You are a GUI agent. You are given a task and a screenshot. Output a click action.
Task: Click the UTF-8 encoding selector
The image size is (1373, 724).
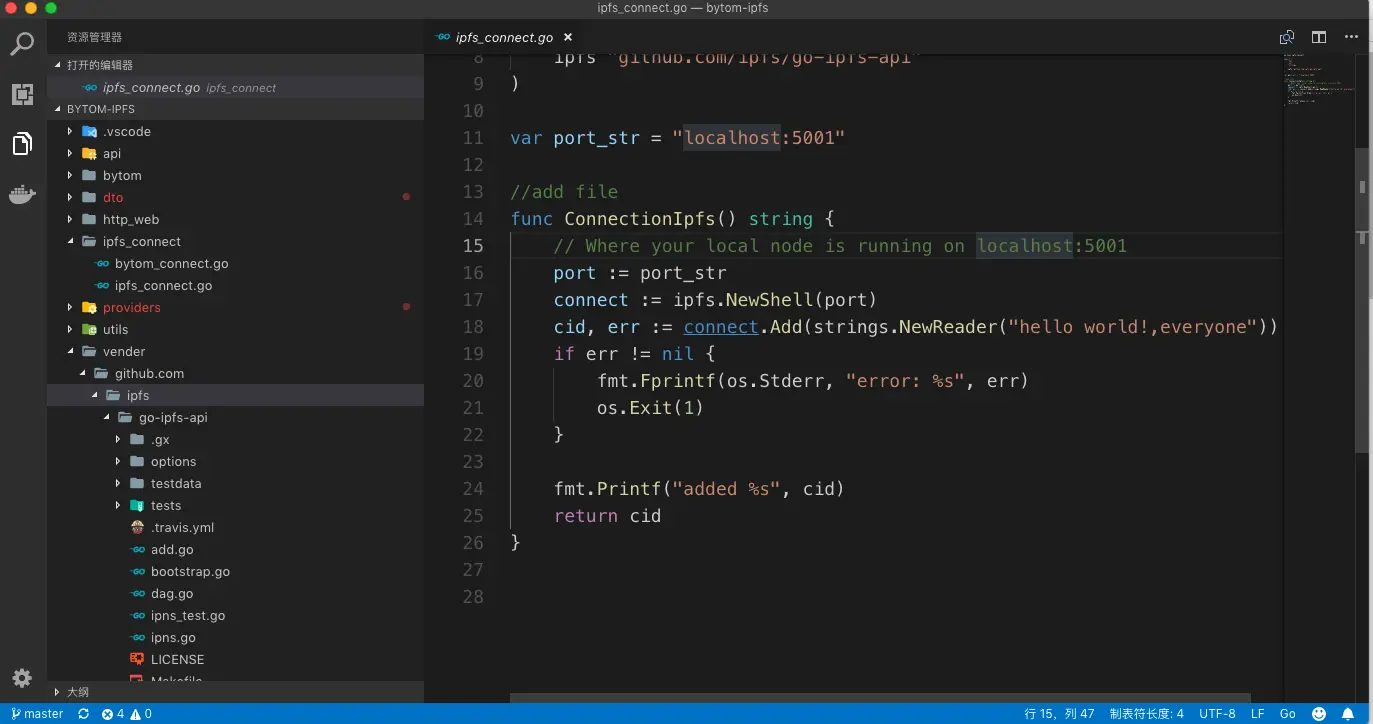coord(1217,714)
